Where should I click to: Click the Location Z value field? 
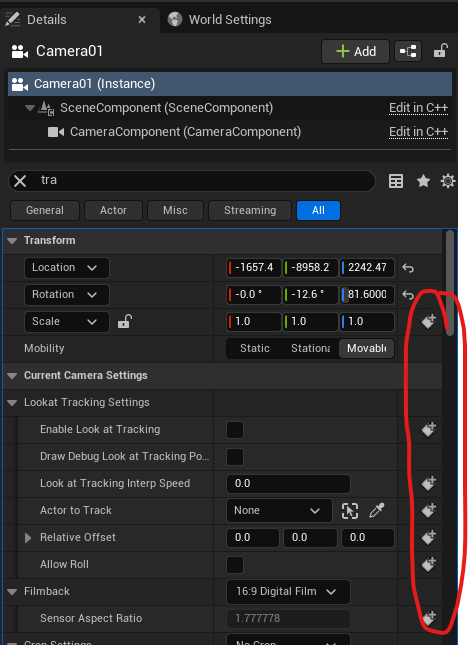[367, 268]
